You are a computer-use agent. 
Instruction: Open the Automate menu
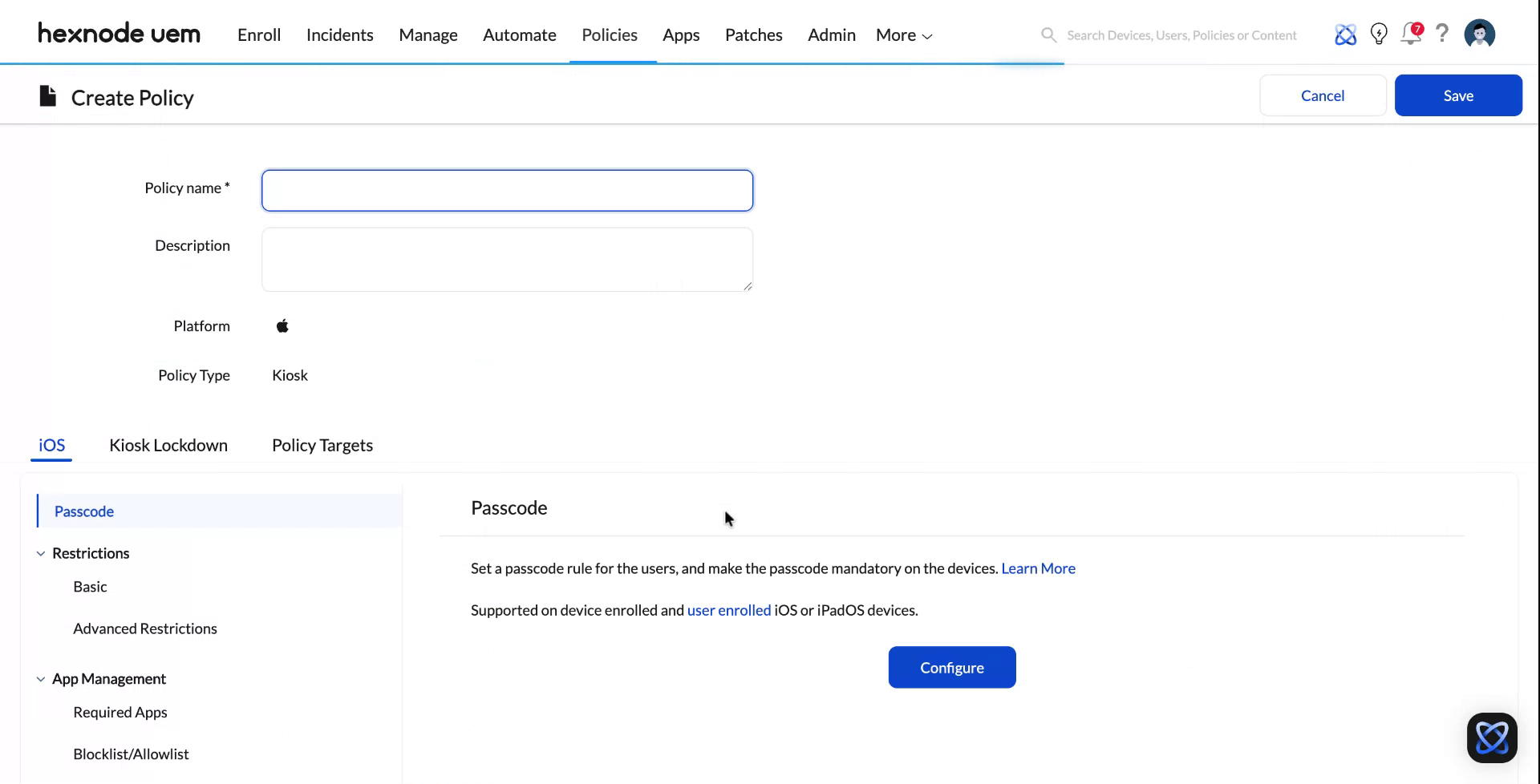pyautogui.click(x=519, y=34)
